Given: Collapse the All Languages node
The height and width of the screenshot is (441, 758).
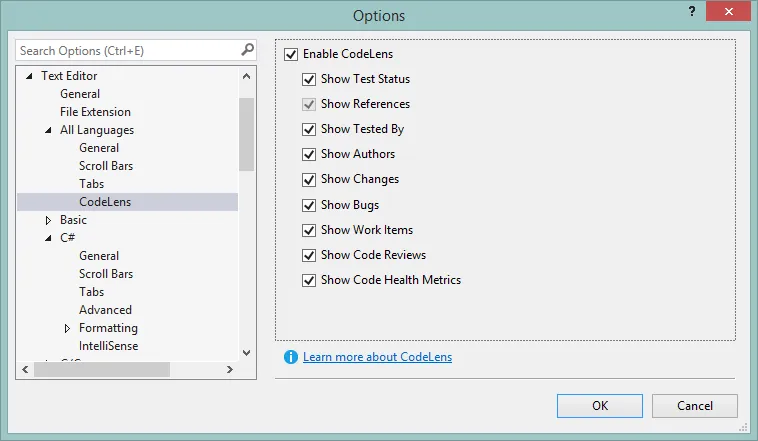Looking at the screenshot, I should (48, 130).
